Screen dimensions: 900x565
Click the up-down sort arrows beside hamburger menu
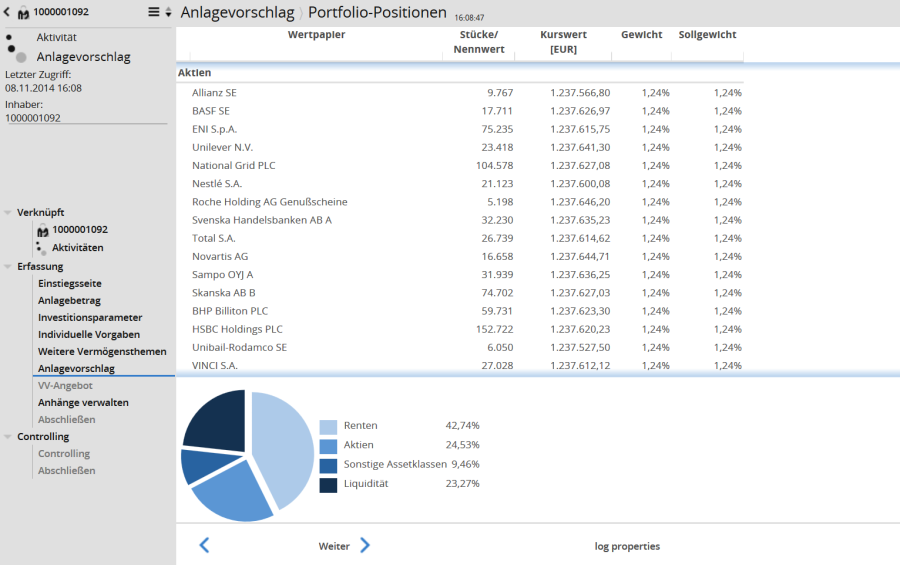pos(168,12)
